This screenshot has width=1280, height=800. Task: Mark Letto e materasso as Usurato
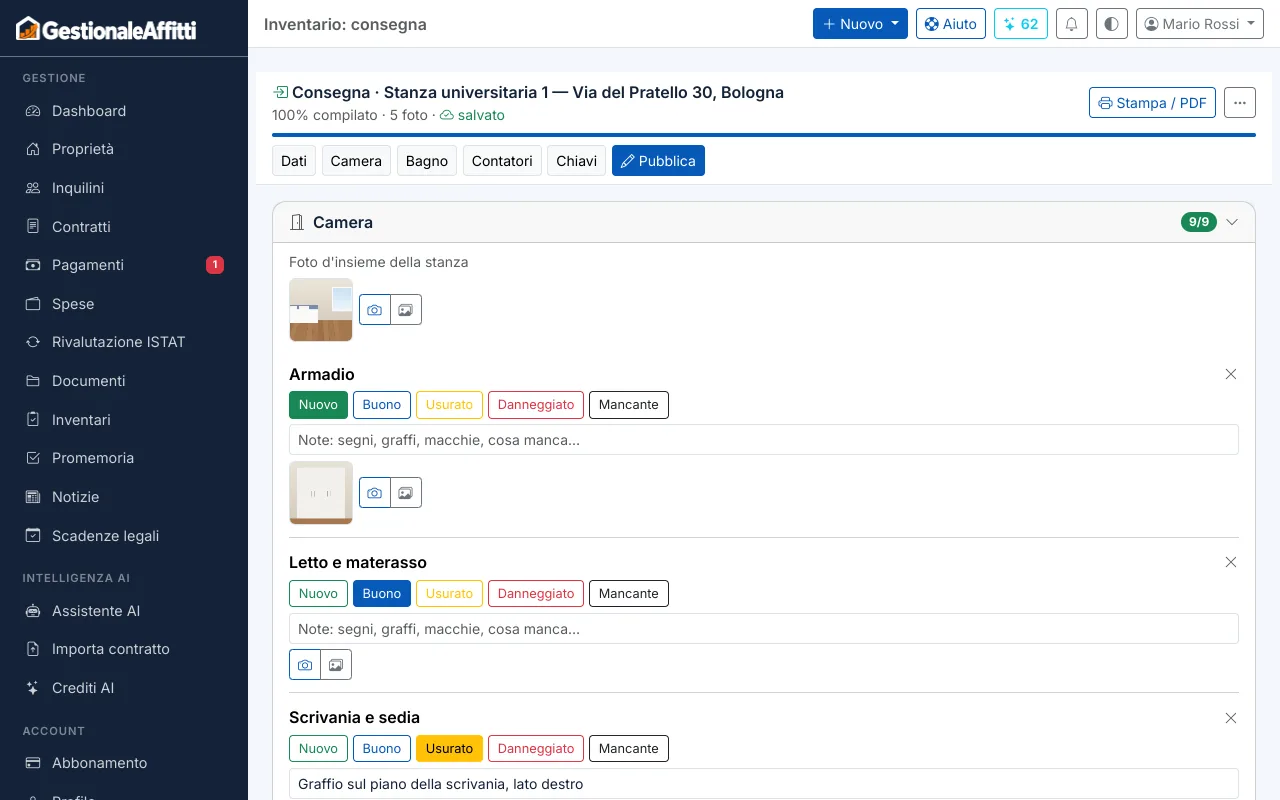pyautogui.click(x=449, y=593)
